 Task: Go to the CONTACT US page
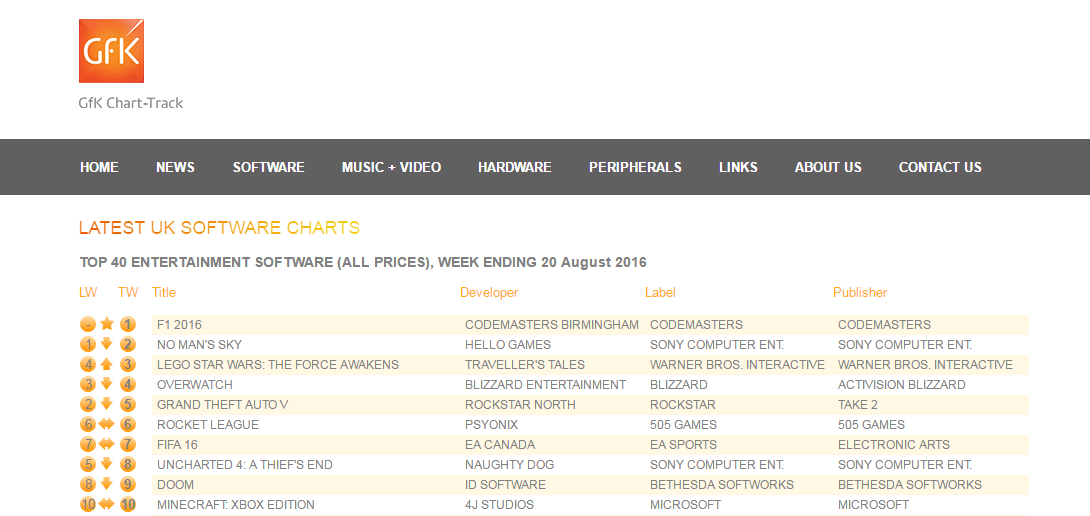pyautogui.click(x=940, y=167)
